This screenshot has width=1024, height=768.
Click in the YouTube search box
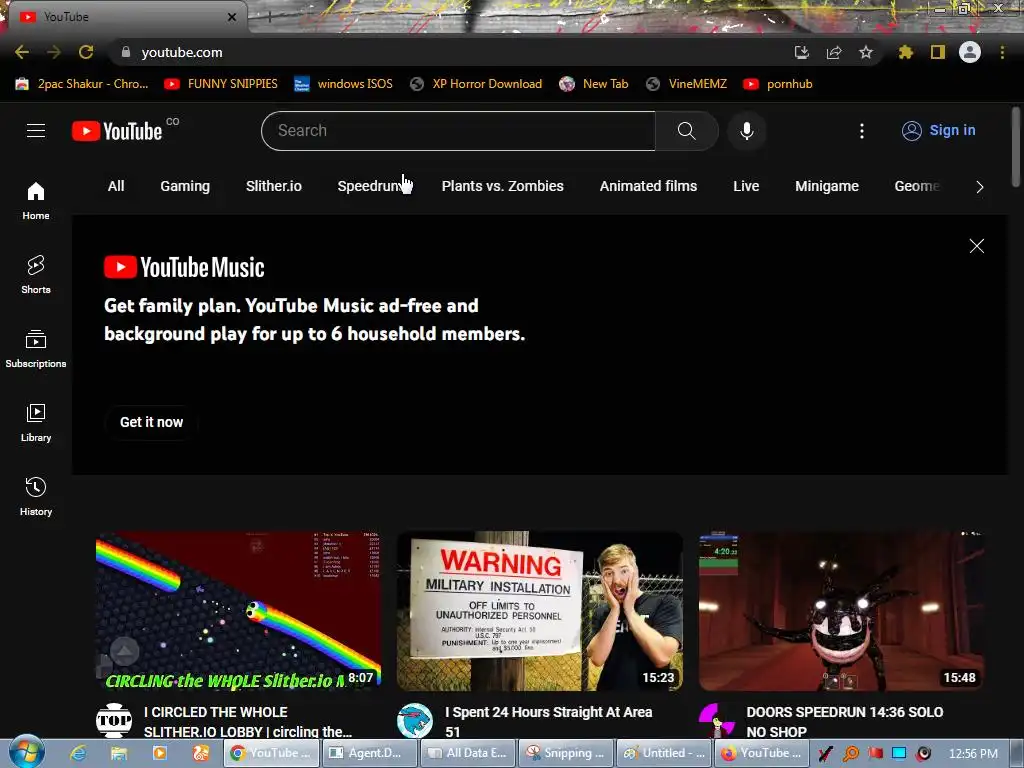click(x=458, y=131)
